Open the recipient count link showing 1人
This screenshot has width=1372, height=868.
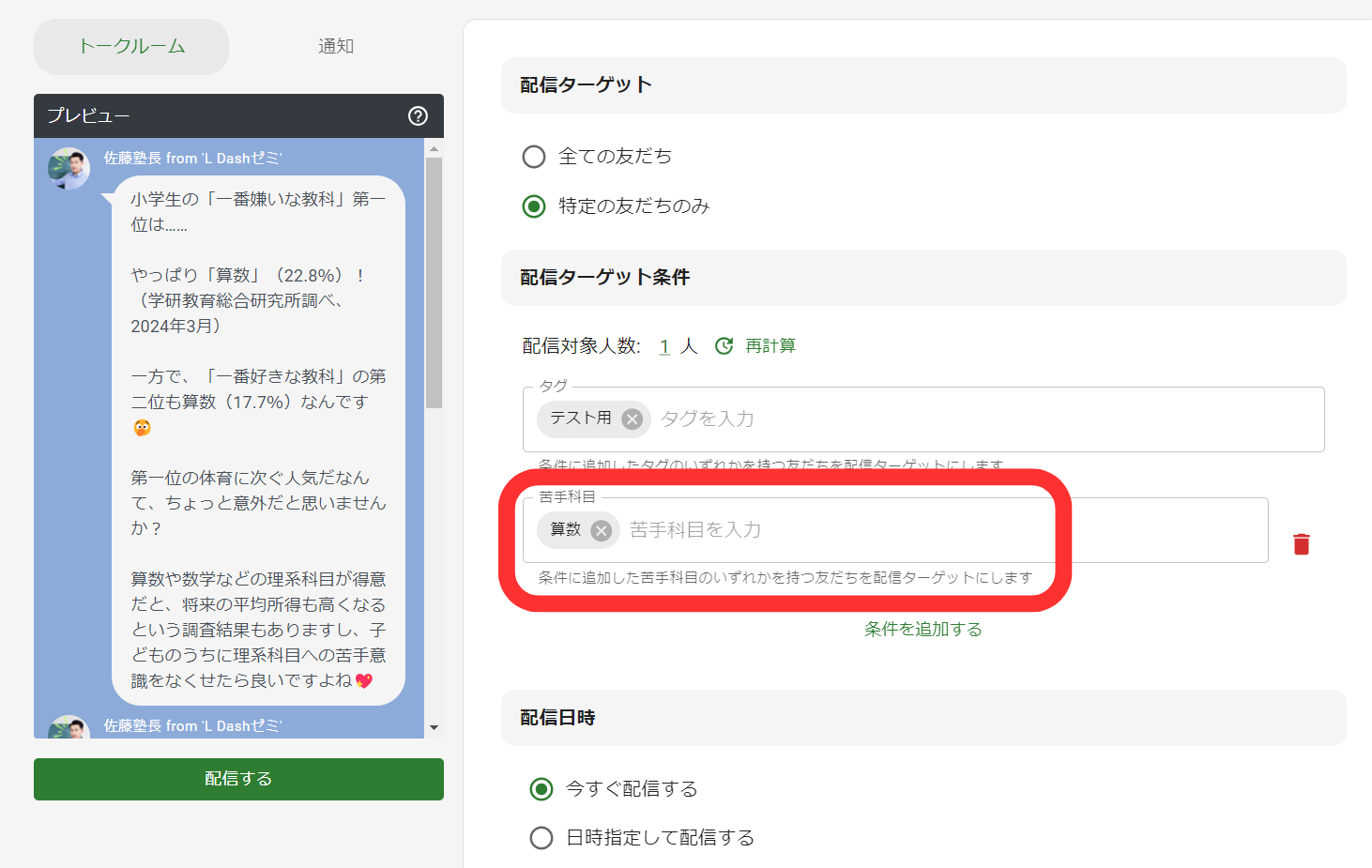(x=663, y=345)
